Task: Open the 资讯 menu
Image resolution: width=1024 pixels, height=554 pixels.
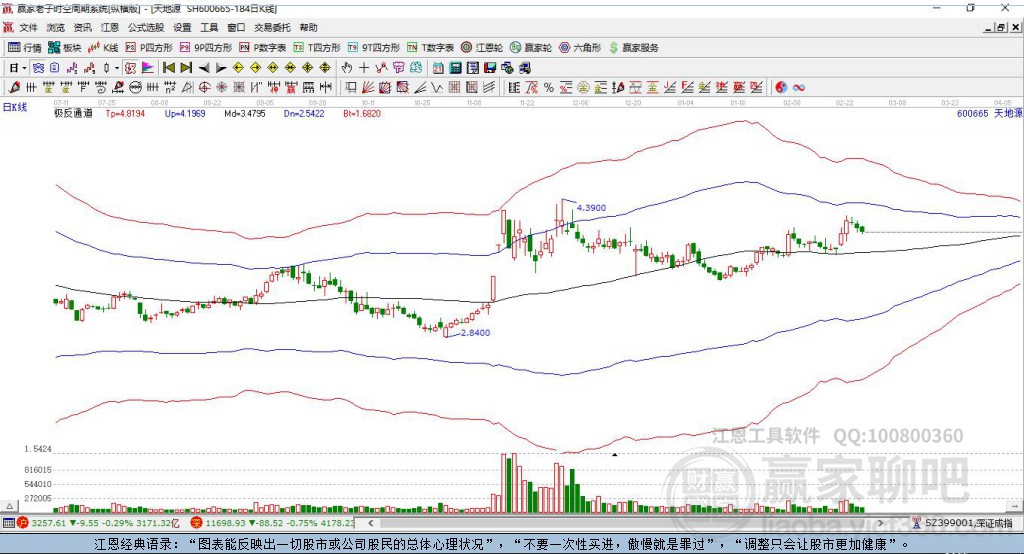Action: click(x=82, y=27)
